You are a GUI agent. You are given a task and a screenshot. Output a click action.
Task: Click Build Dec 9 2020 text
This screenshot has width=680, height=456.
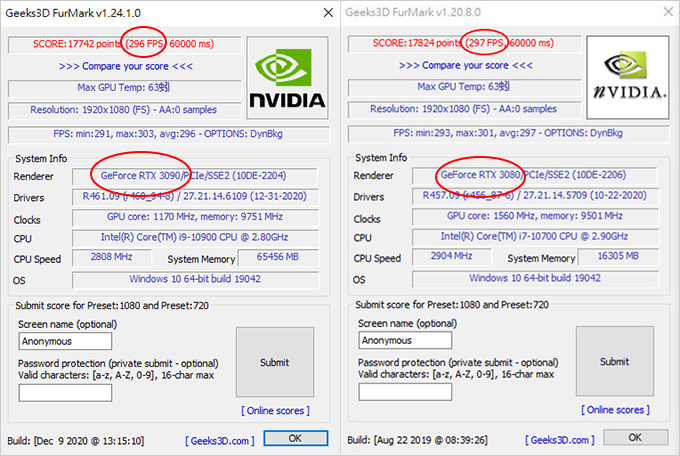pos(75,441)
